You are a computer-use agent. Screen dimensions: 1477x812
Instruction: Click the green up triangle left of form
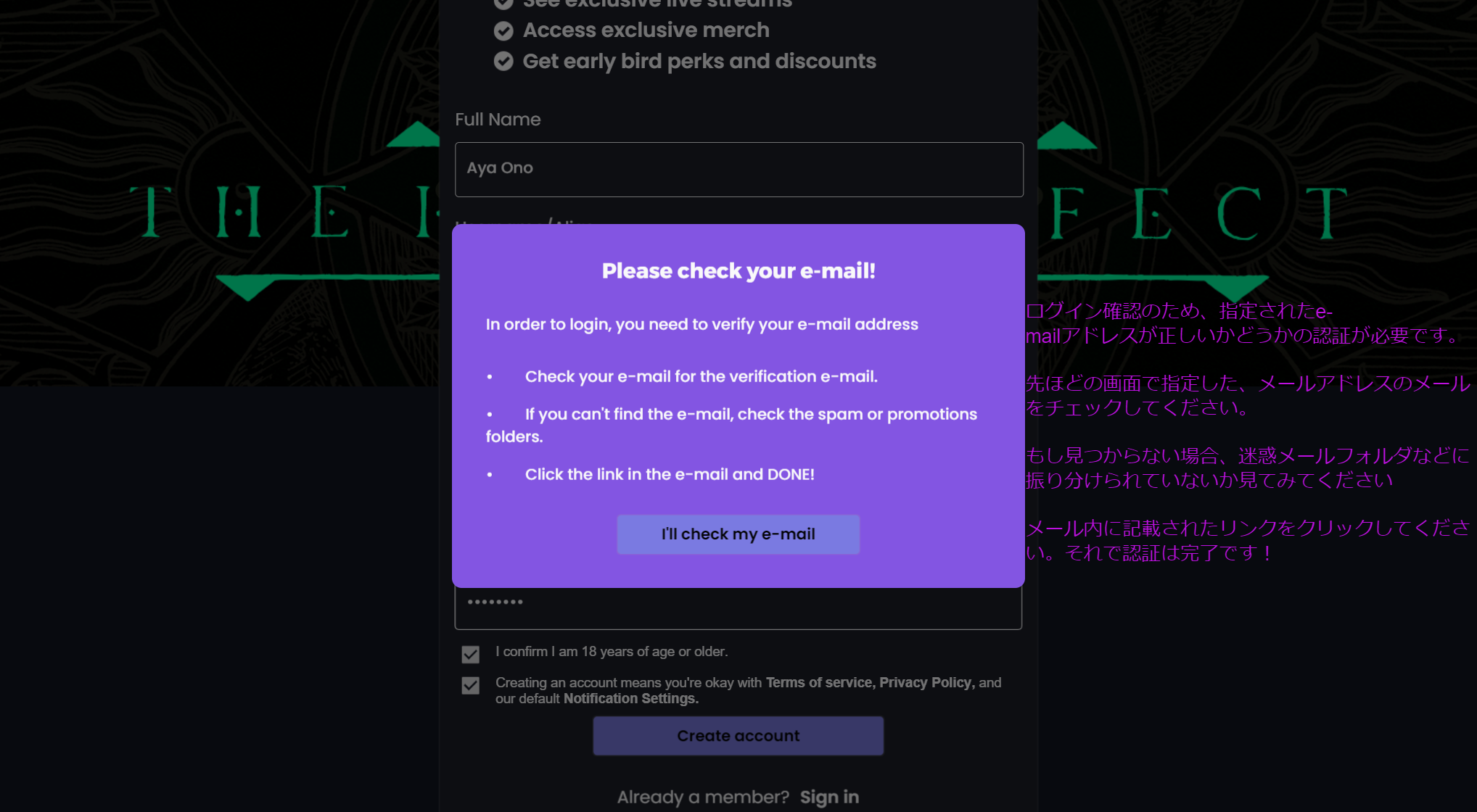click(x=414, y=135)
